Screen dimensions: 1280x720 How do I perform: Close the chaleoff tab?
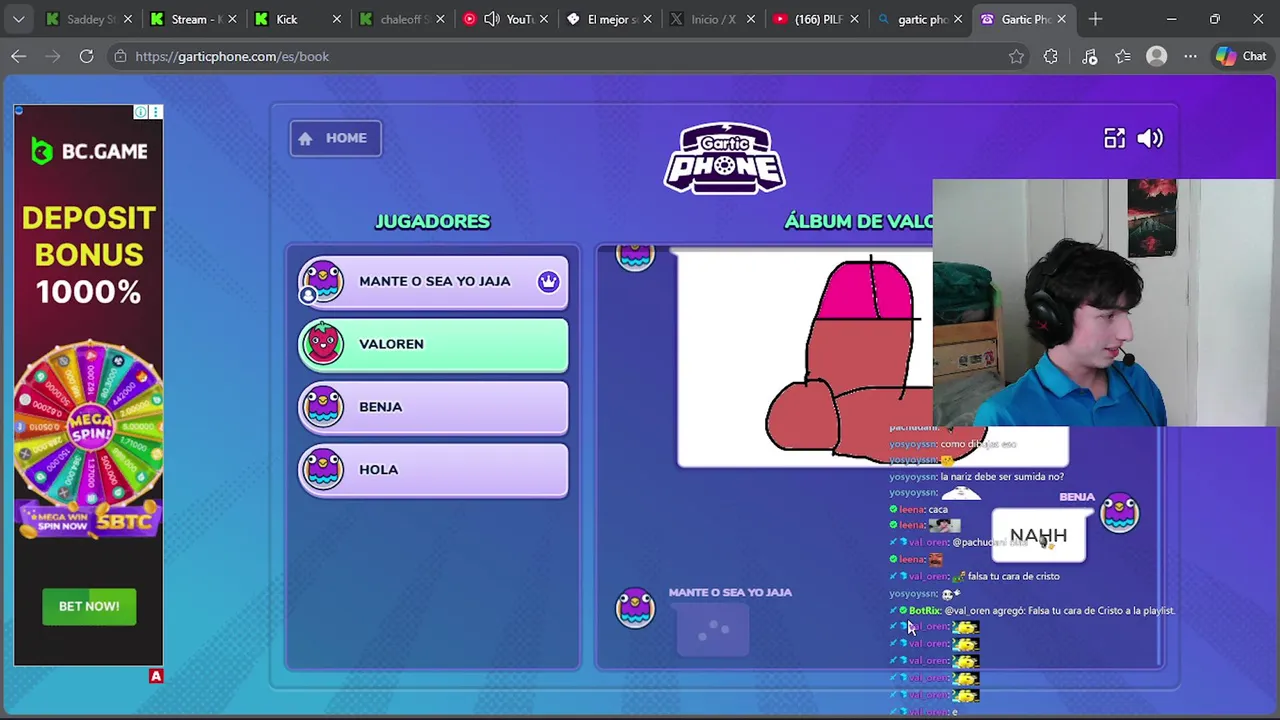(440, 19)
